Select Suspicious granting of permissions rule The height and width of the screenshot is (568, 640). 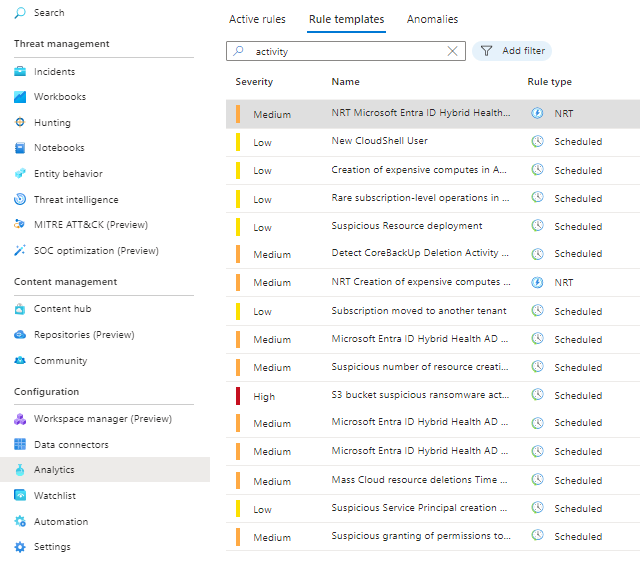(x=421, y=536)
